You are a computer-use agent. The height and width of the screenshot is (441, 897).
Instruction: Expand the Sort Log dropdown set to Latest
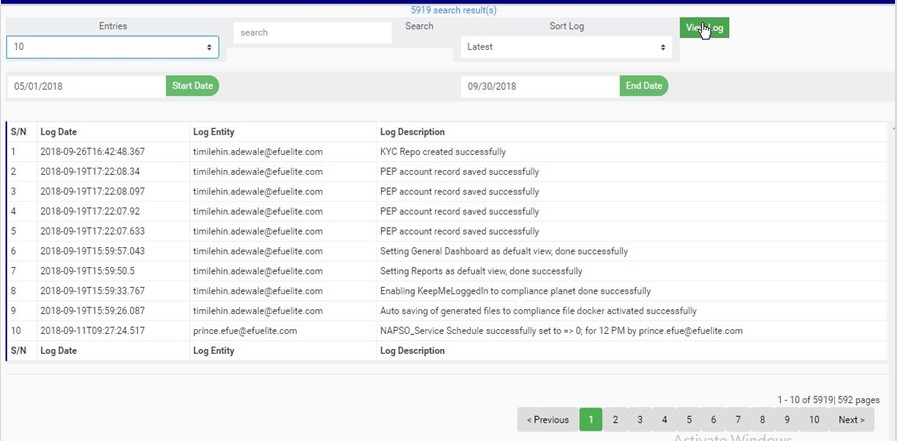(565, 47)
